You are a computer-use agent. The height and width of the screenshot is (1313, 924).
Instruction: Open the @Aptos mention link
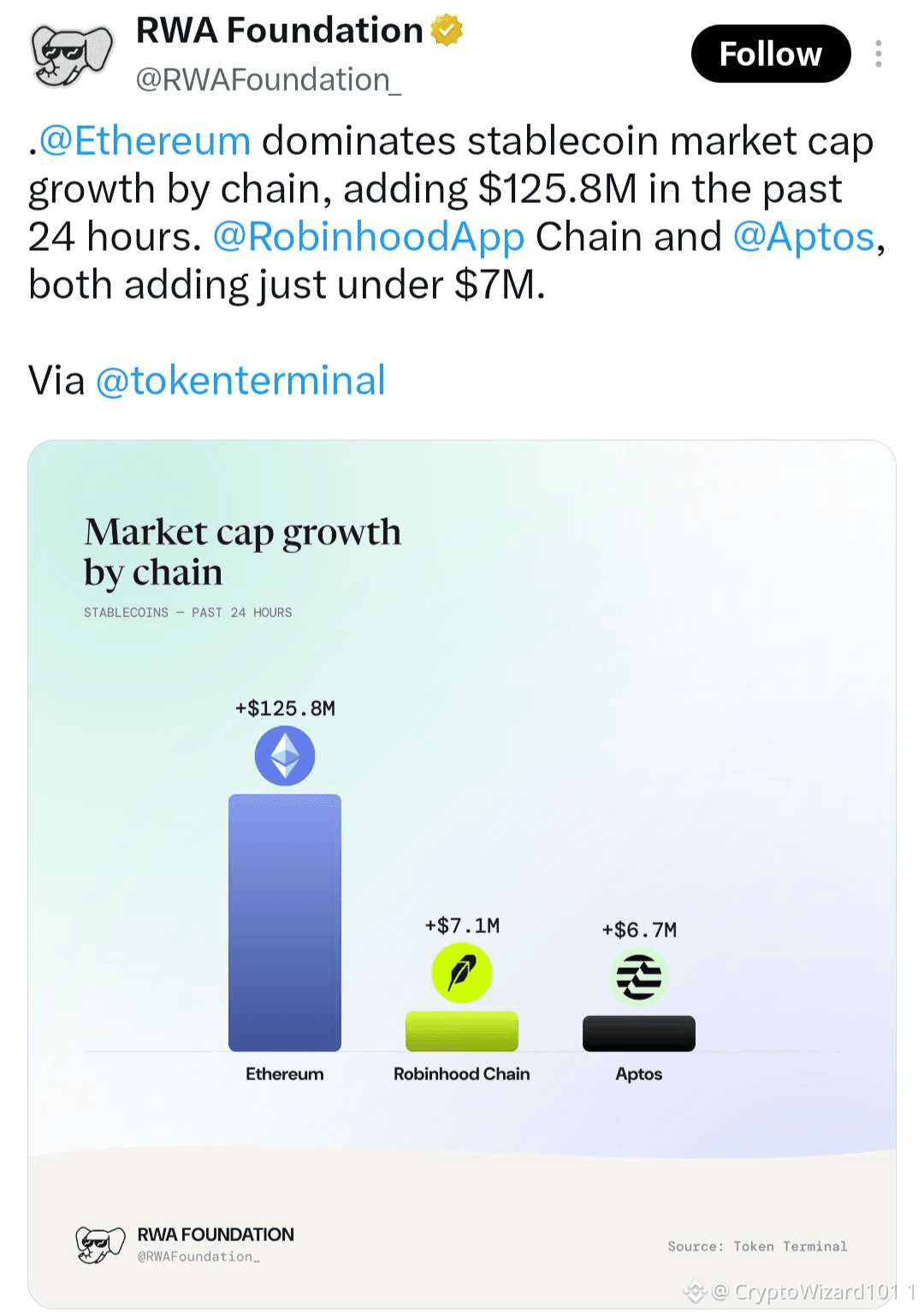point(804,237)
